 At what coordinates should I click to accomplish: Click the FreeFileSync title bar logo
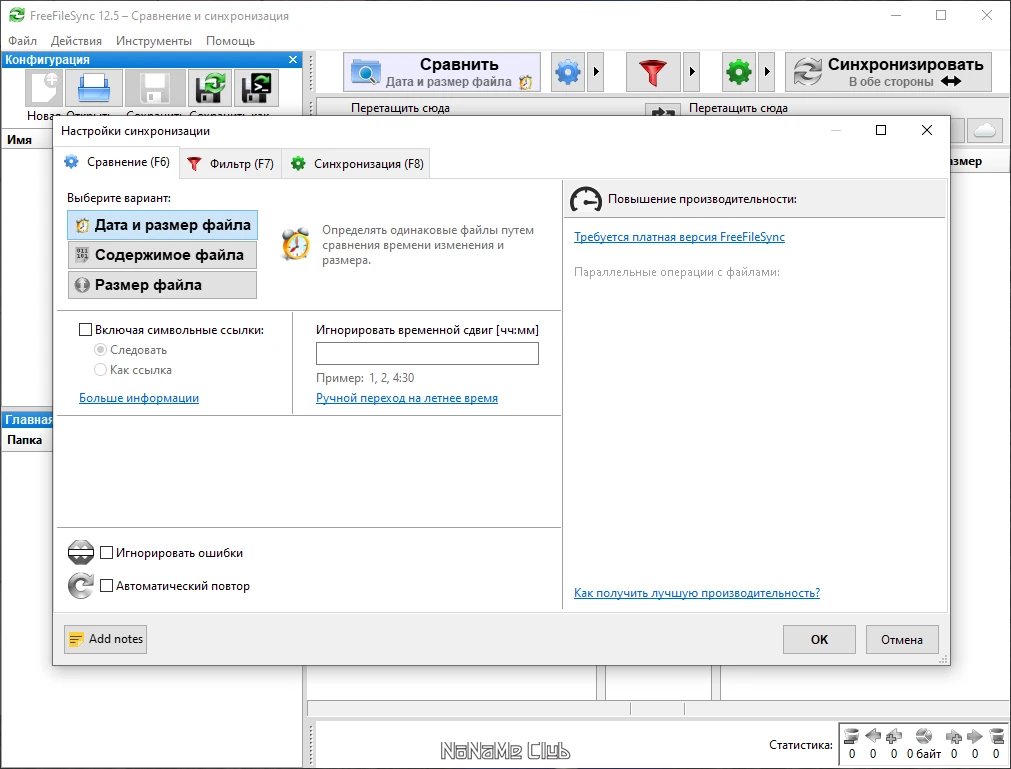[x=17, y=15]
